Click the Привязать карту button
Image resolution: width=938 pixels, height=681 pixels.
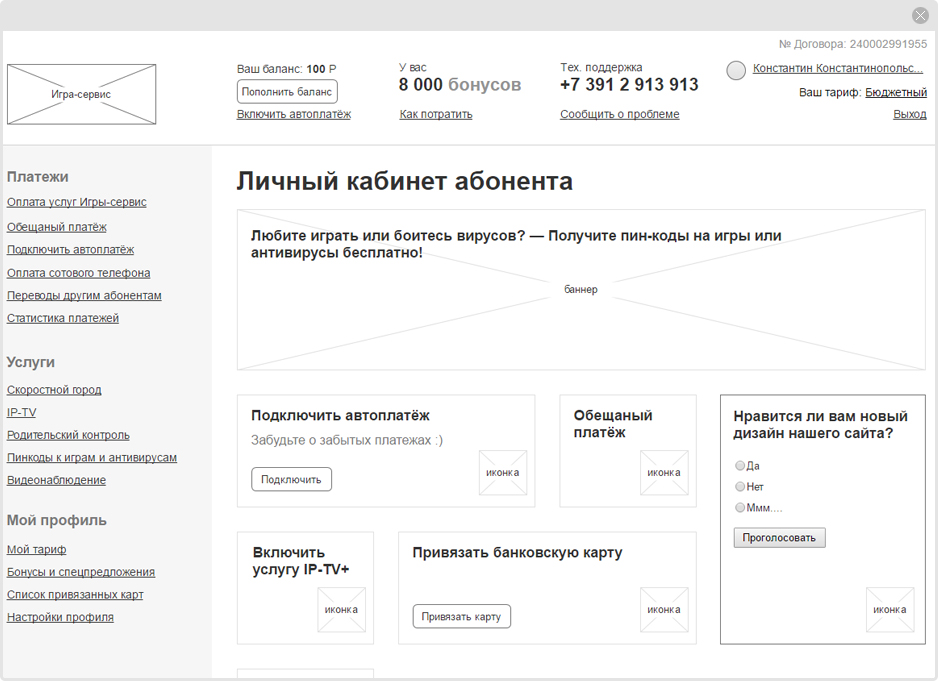pos(461,617)
